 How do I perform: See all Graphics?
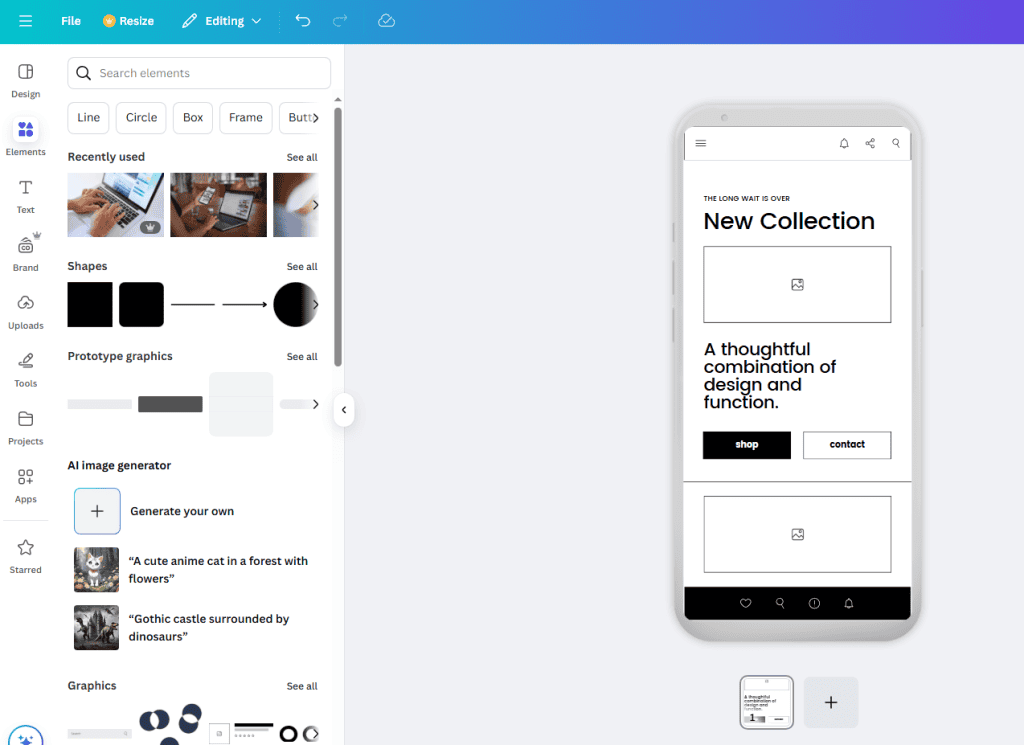coord(302,686)
